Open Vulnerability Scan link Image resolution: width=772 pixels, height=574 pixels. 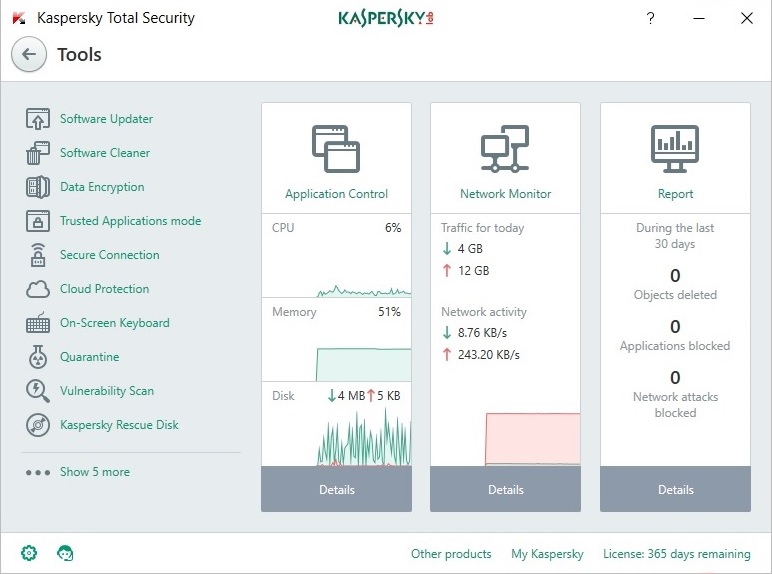(107, 391)
